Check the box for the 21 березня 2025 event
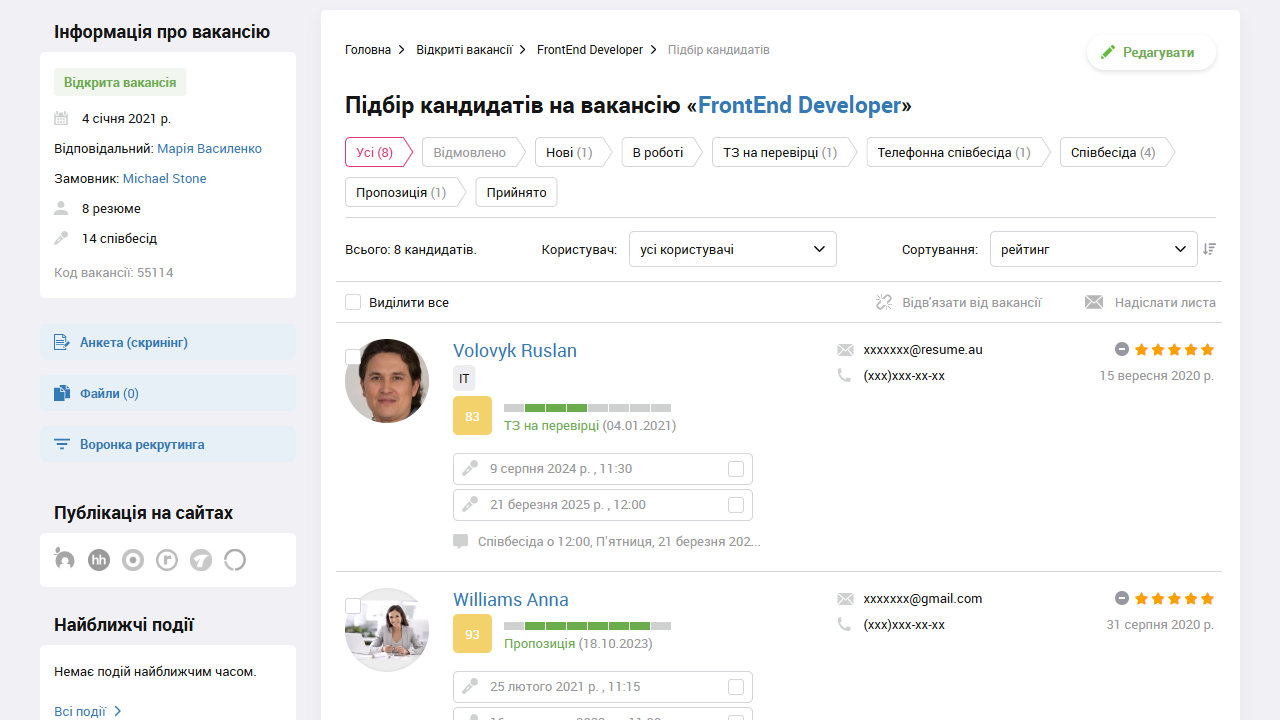The width and height of the screenshot is (1280, 720). point(736,504)
